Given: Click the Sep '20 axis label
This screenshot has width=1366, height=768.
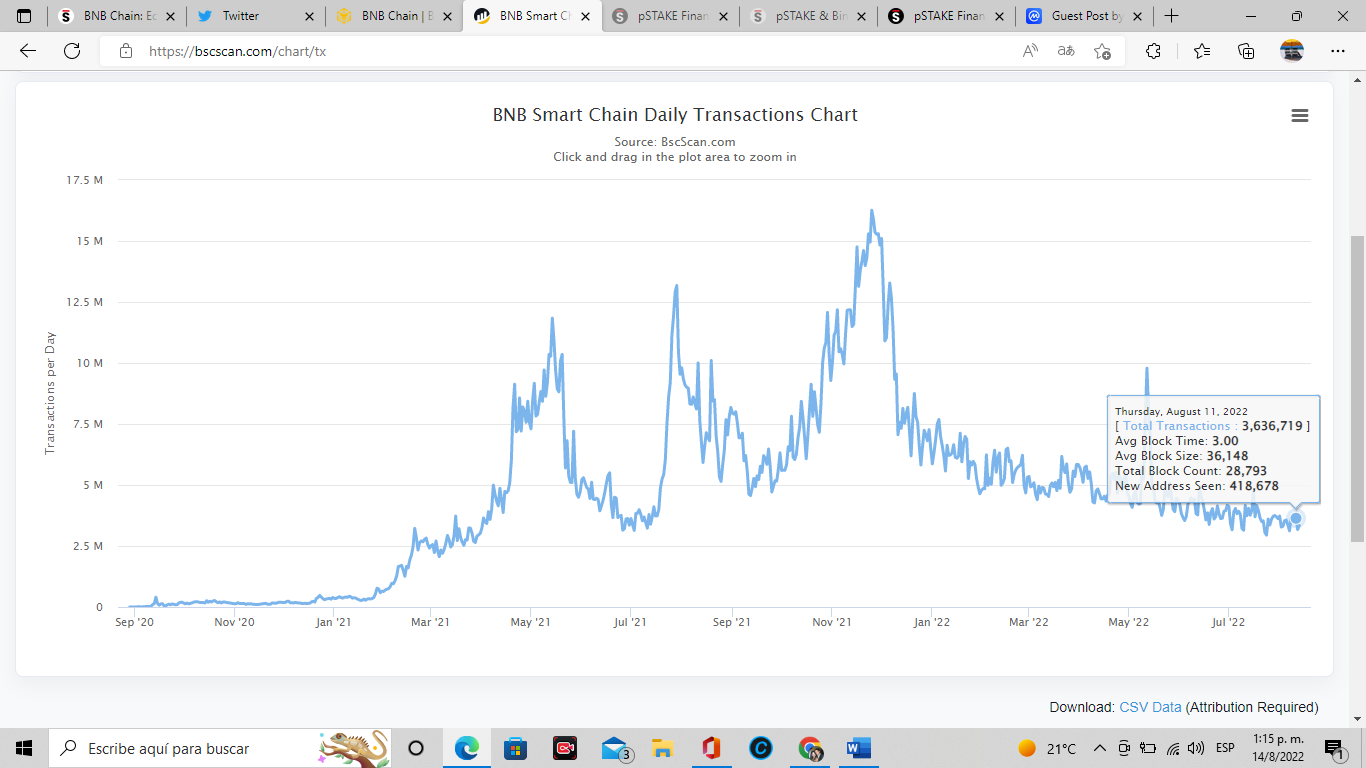Looking at the screenshot, I should pos(134,622).
